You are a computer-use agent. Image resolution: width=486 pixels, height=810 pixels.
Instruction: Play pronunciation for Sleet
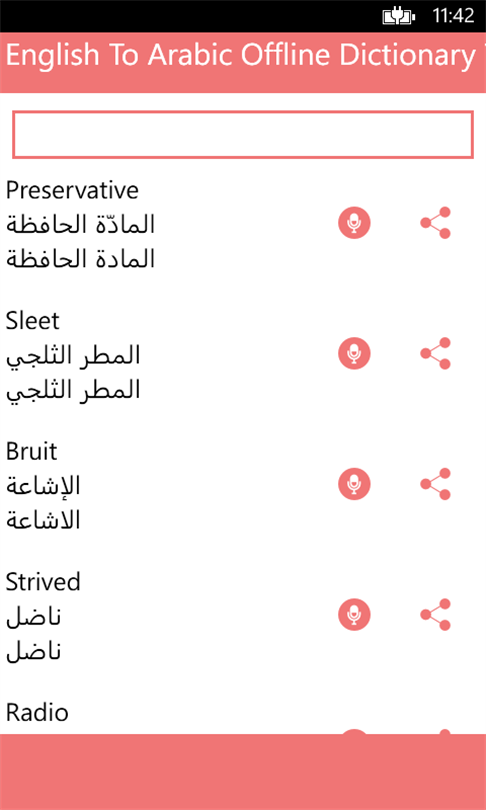[354, 354]
